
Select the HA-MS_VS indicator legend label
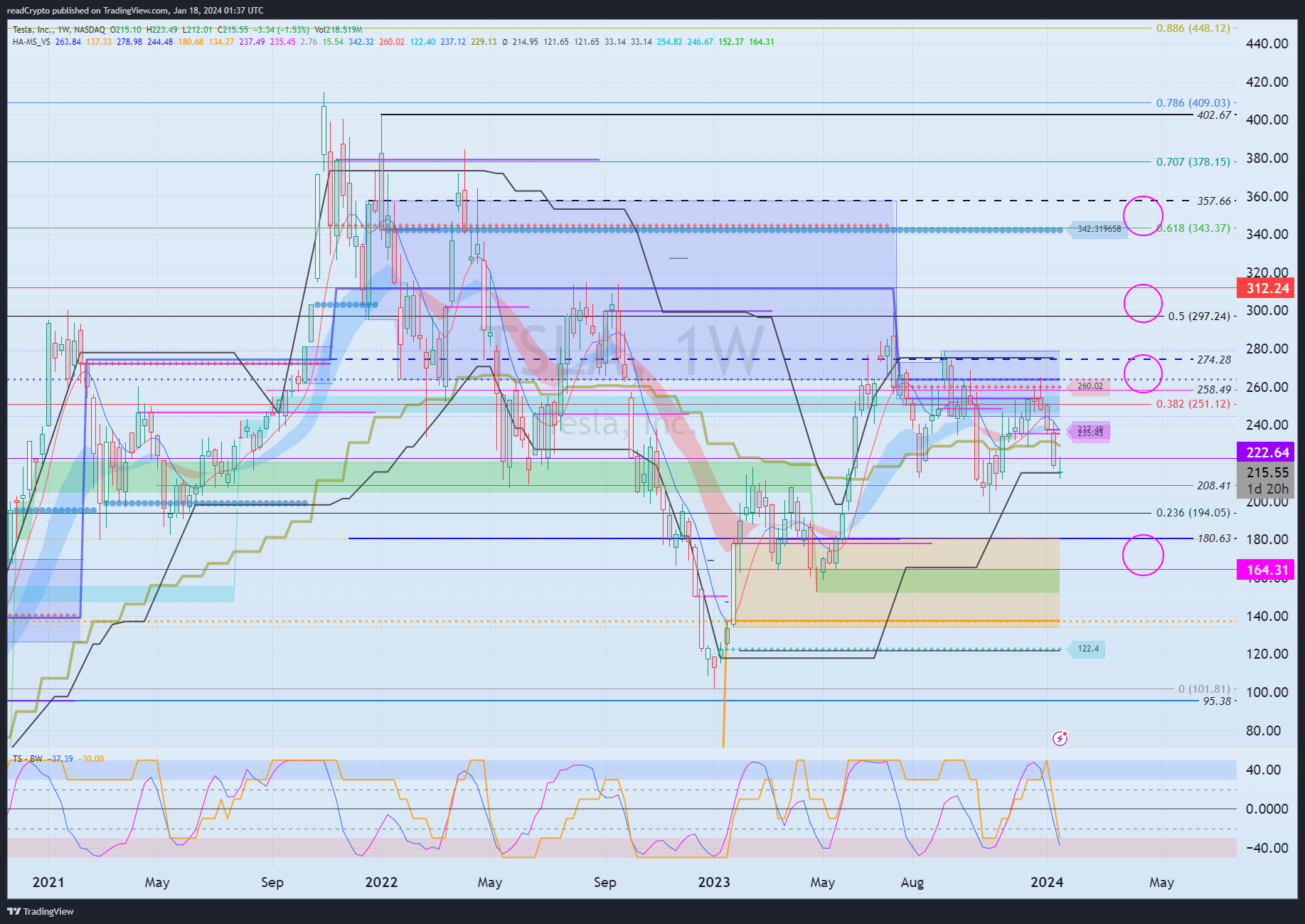coord(31,42)
